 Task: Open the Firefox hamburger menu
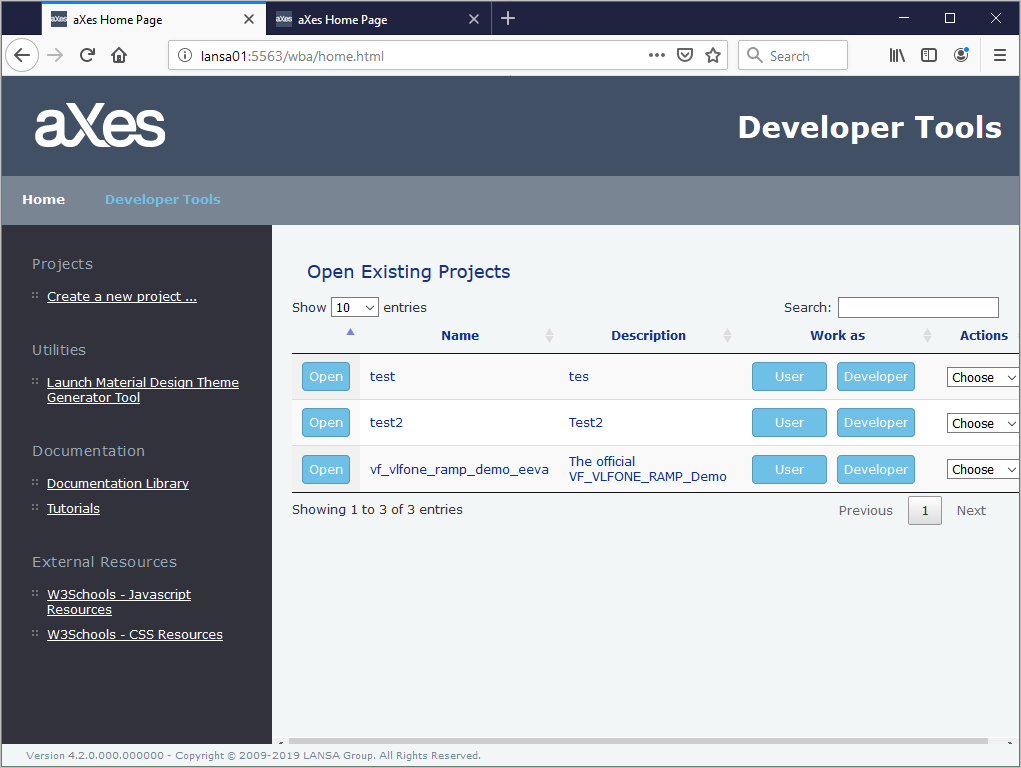(x=999, y=56)
